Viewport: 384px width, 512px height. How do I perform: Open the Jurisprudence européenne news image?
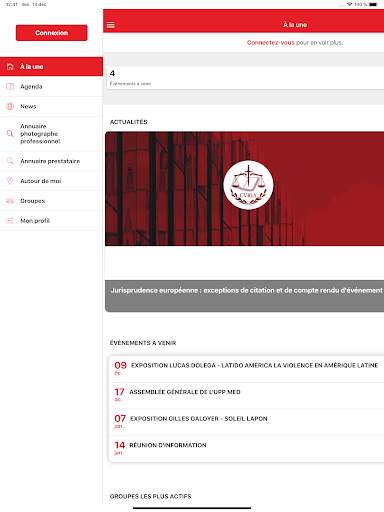pyautogui.click(x=245, y=189)
